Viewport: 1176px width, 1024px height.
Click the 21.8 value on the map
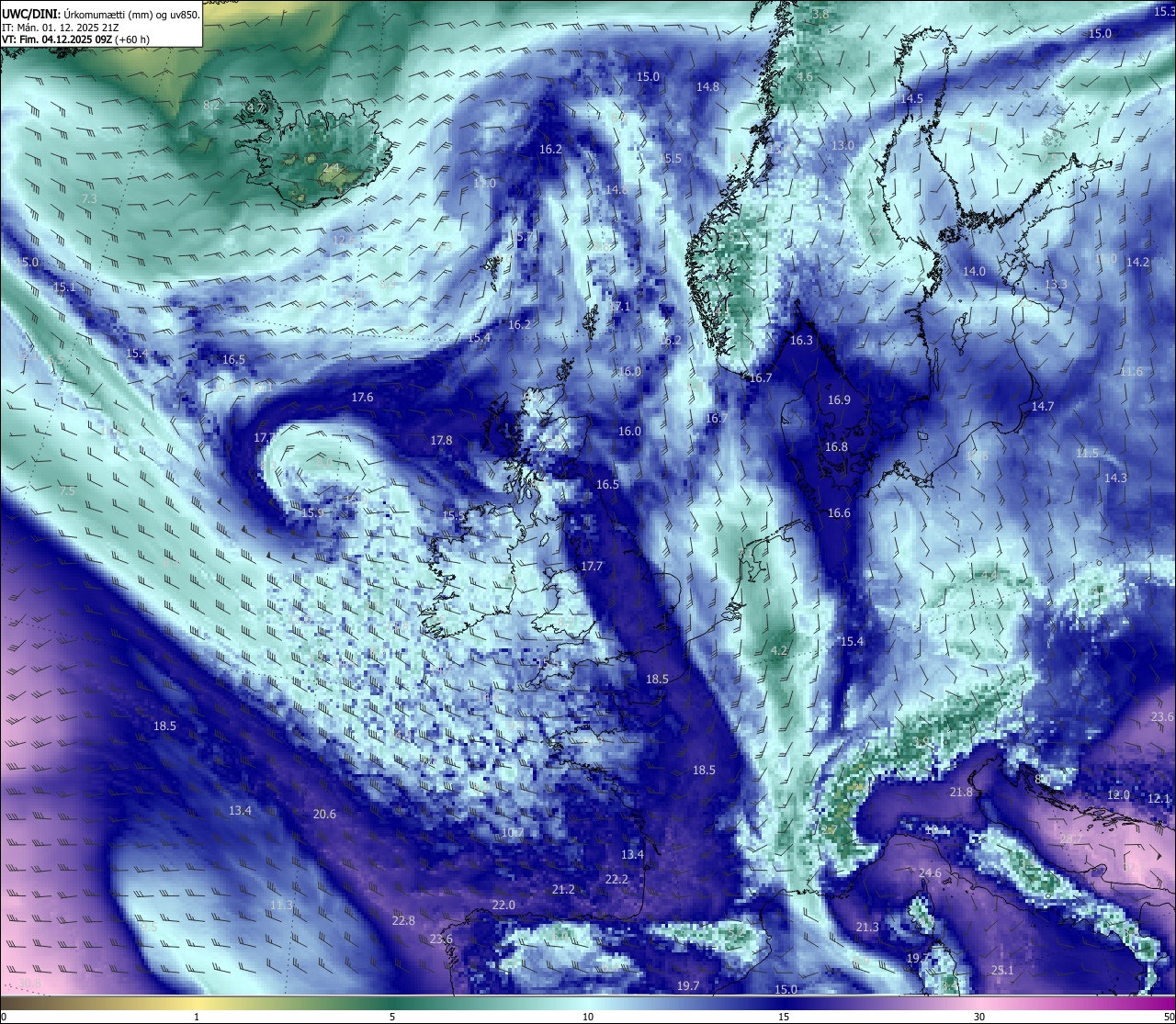pos(961,793)
